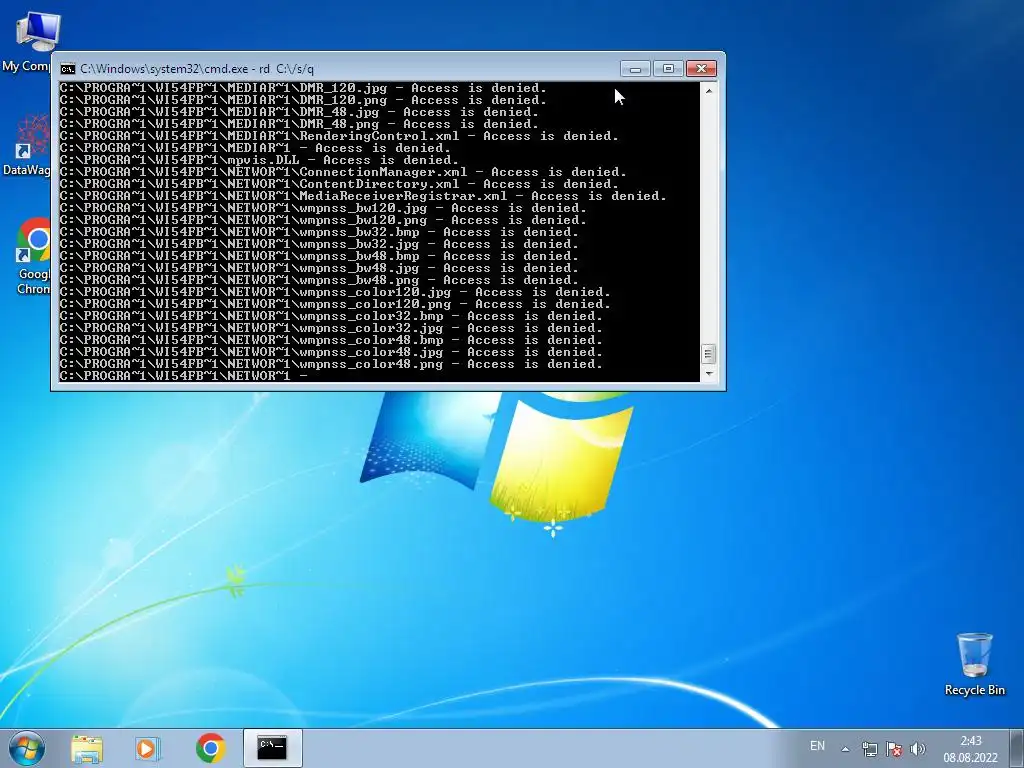The height and width of the screenshot is (768, 1024).
Task: Click the wmpnss_bw32.bmp line
Action: (x=319, y=232)
